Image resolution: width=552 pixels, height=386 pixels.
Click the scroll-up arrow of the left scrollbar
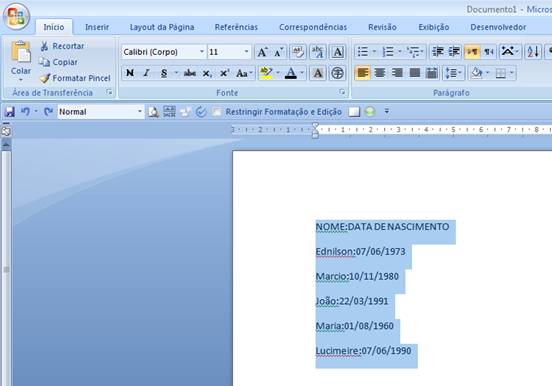[x=6, y=145]
